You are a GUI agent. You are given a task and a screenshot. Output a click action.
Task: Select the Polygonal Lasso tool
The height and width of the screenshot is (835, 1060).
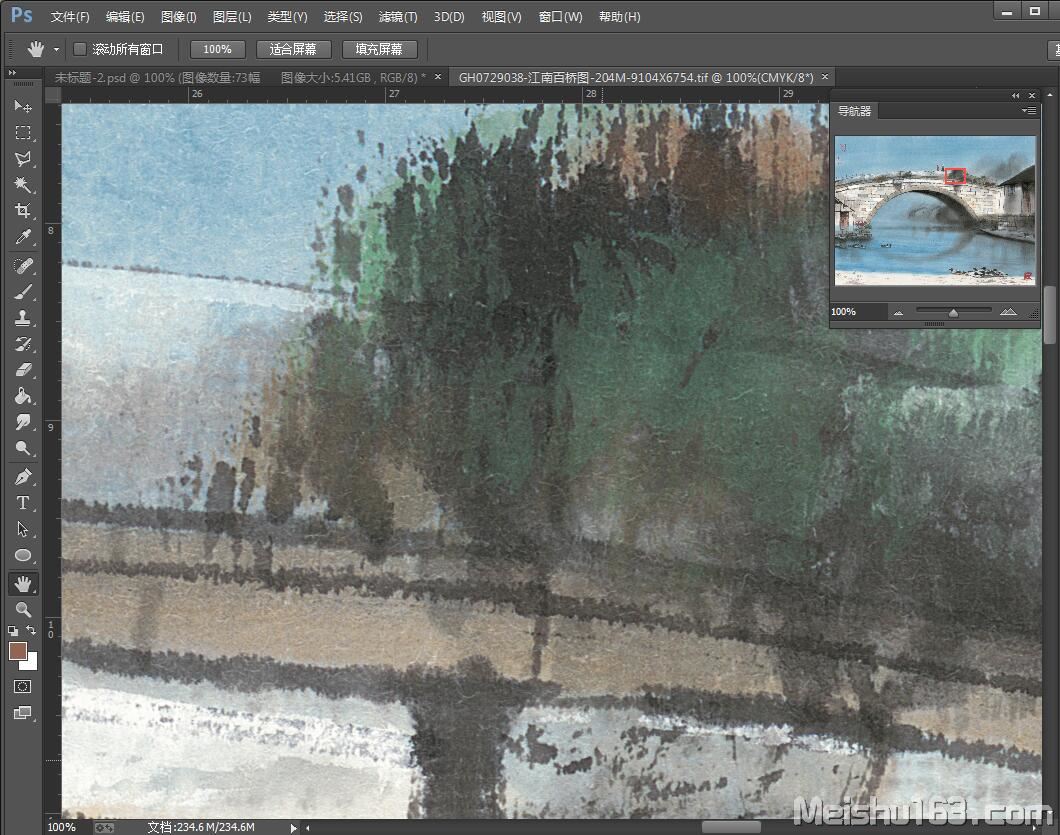(22, 159)
